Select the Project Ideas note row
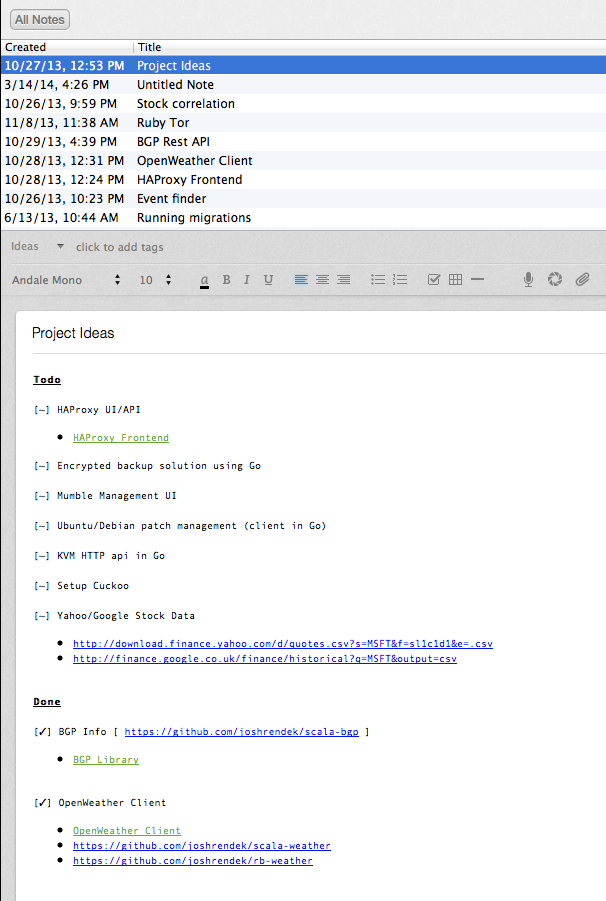Screen dimensions: 606x901 pyautogui.click(x=303, y=66)
